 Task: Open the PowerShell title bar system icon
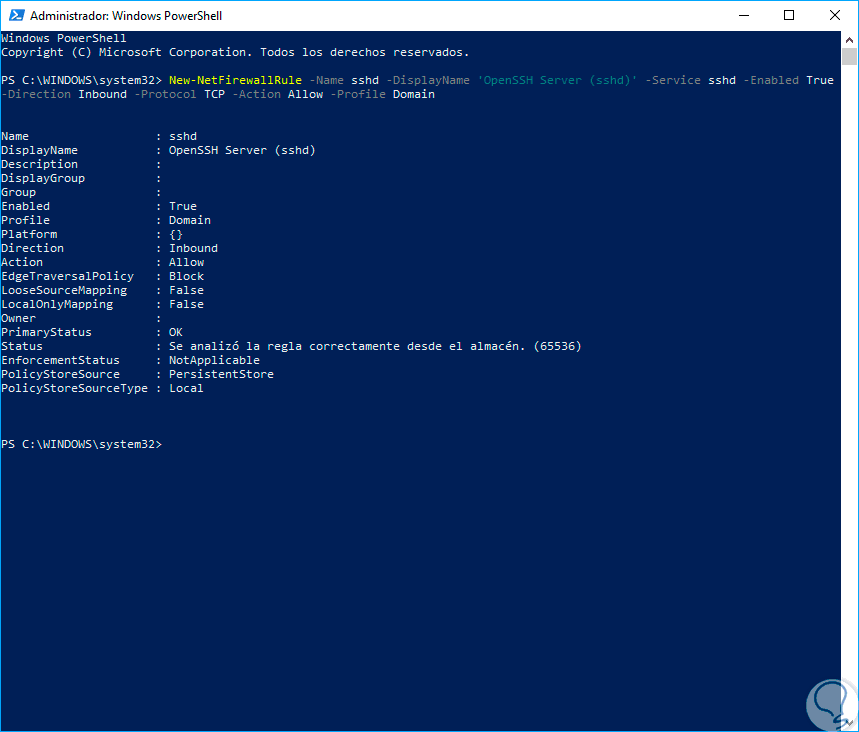tap(15, 16)
